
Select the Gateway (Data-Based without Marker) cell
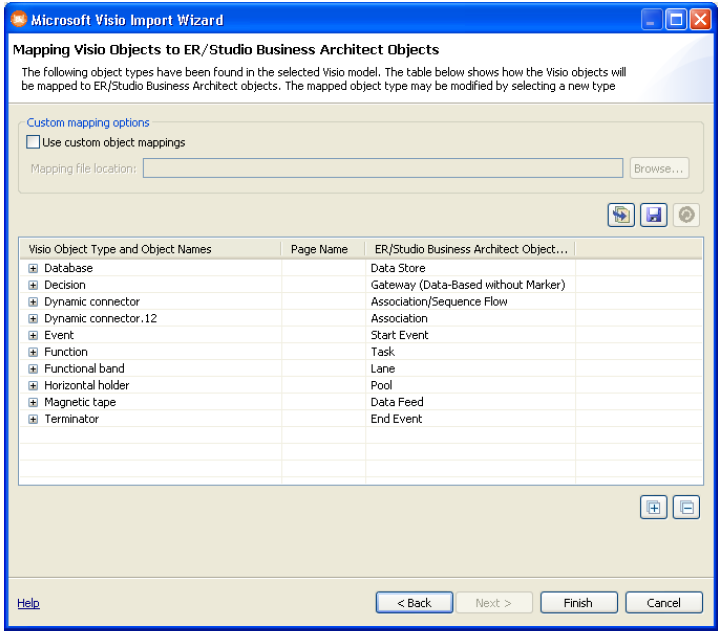tap(468, 285)
